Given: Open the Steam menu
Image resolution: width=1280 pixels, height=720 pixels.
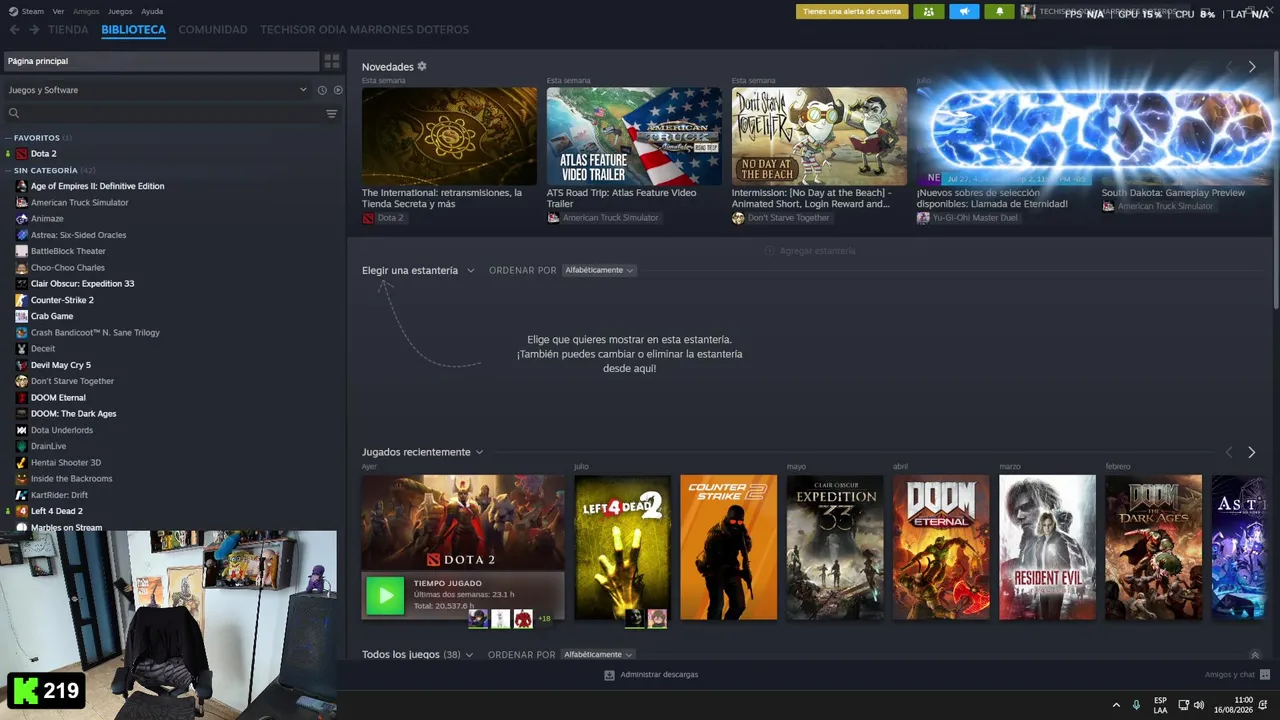Looking at the screenshot, I should (33, 12).
